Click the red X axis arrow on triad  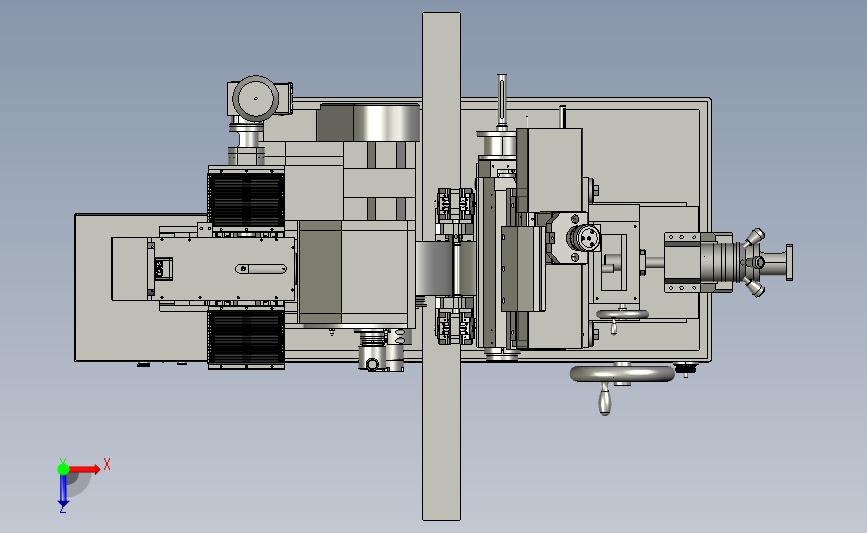tap(84, 469)
